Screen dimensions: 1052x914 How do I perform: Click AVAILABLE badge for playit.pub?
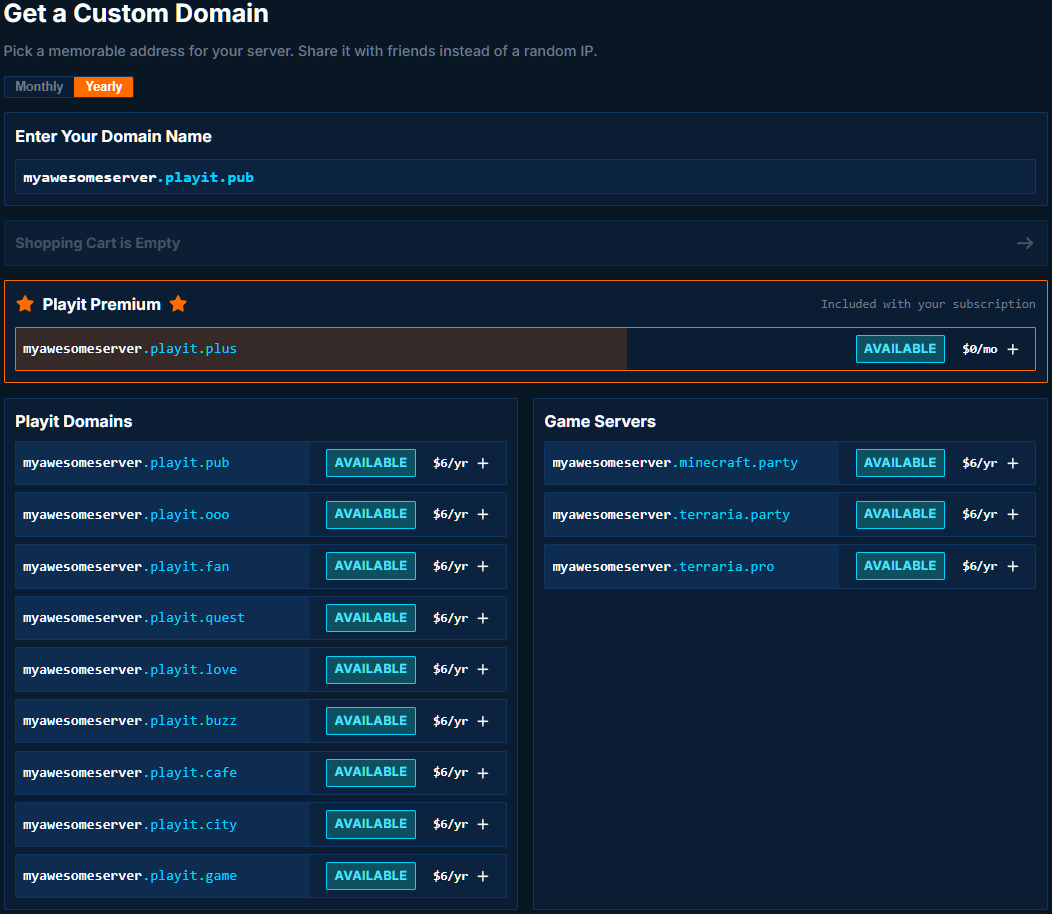click(370, 463)
